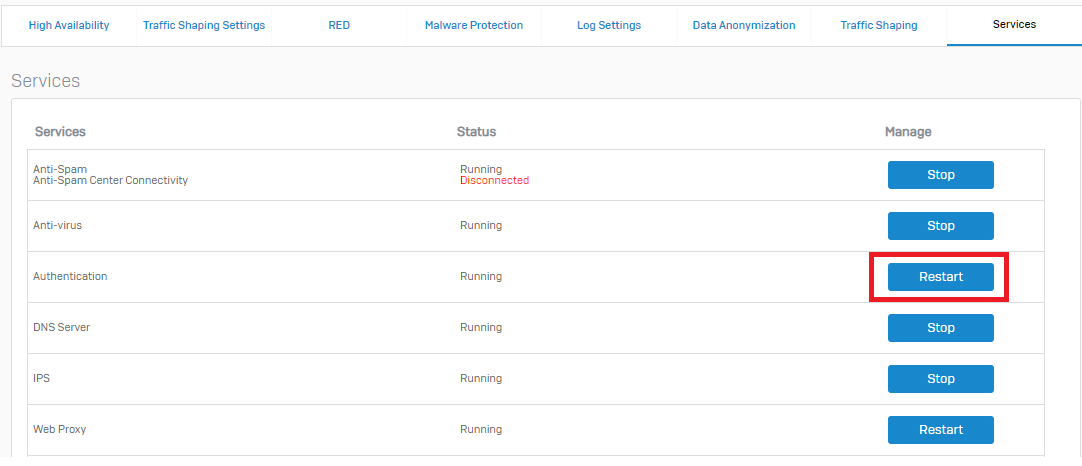Open the High Availability tab
Screen dimensions: 1082x466
coord(69,25)
